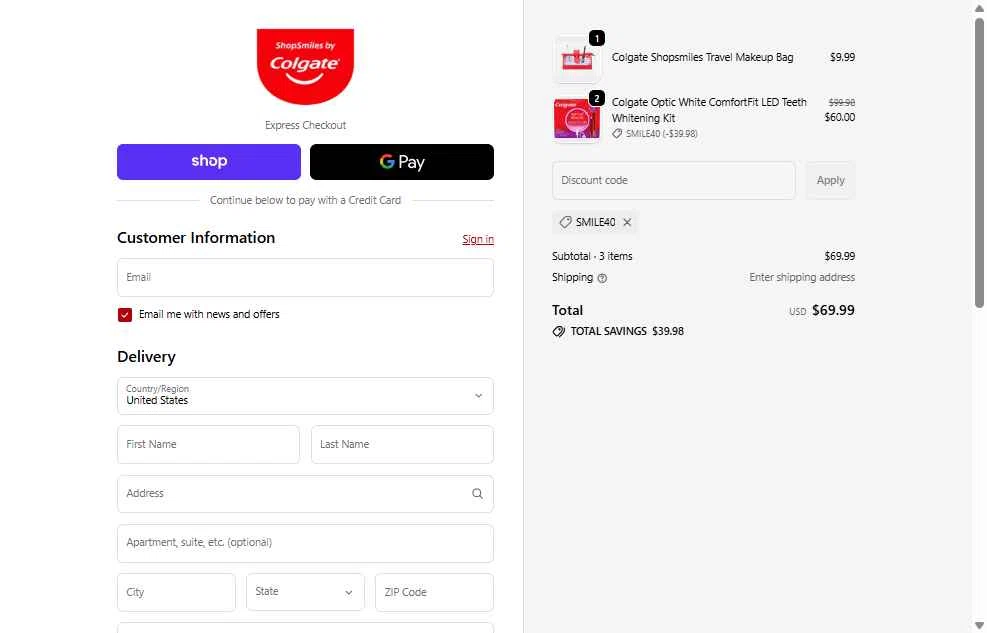Click the $9.99 Makeup Bag price

[842, 57]
